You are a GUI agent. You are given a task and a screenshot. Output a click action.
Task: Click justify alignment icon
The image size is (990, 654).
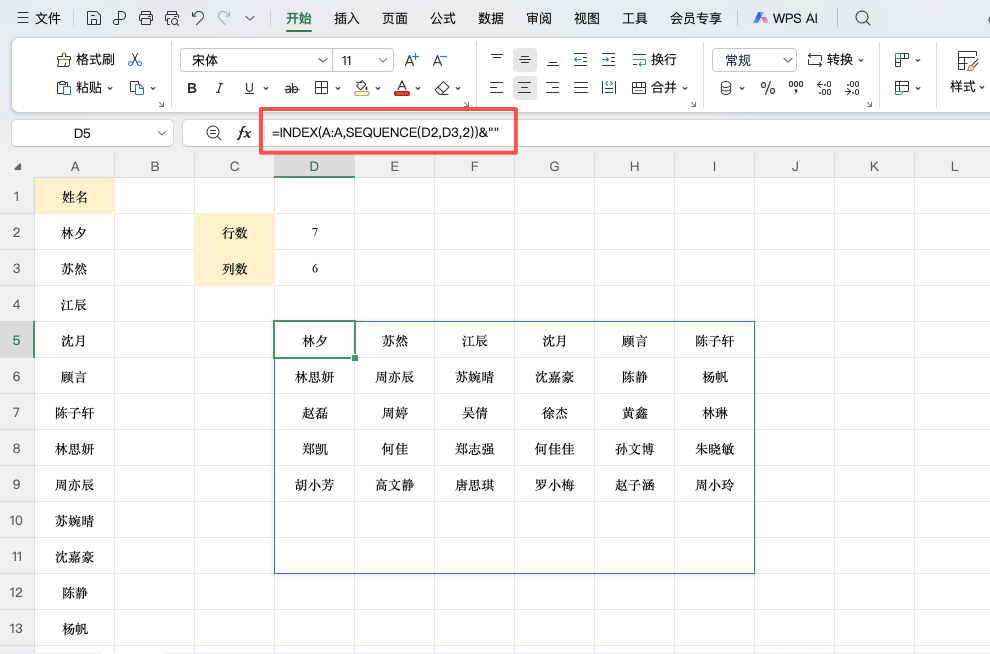(580, 88)
